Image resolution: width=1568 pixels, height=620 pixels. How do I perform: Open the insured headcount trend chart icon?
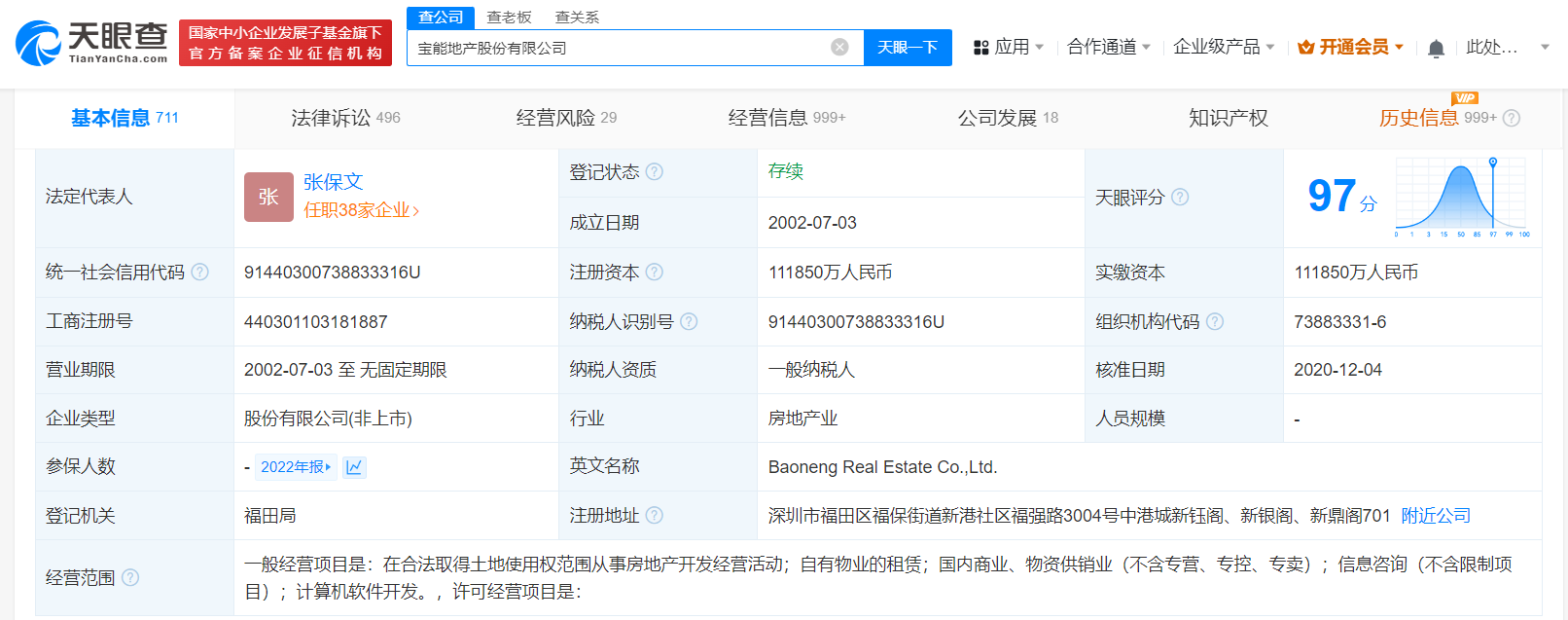(x=354, y=467)
